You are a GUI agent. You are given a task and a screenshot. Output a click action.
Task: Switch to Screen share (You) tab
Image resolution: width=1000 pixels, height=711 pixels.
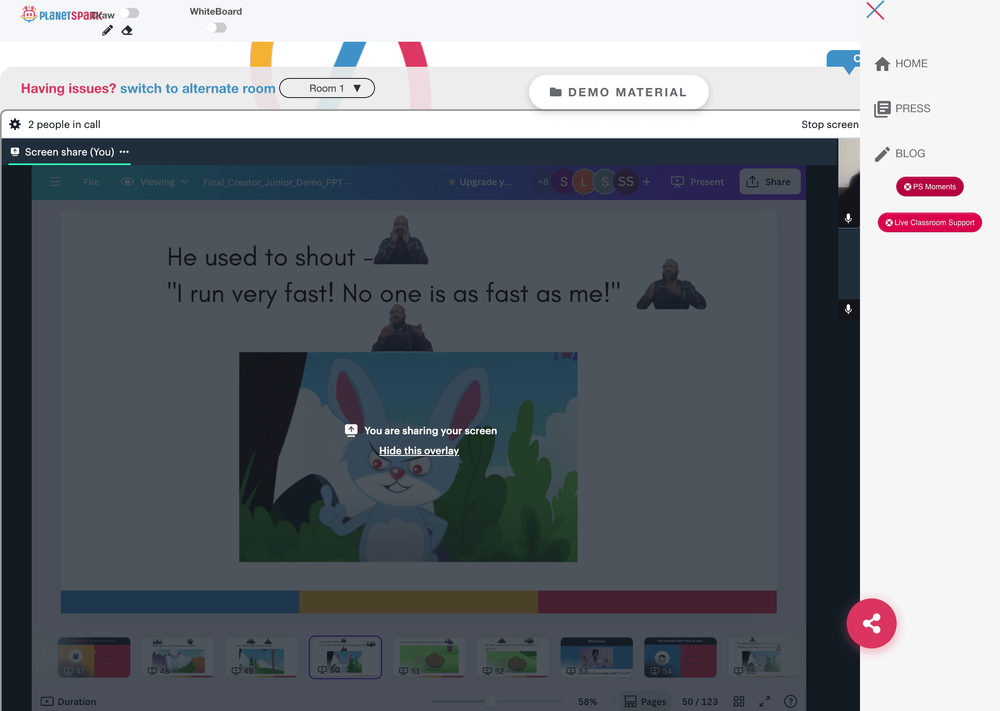coord(70,152)
